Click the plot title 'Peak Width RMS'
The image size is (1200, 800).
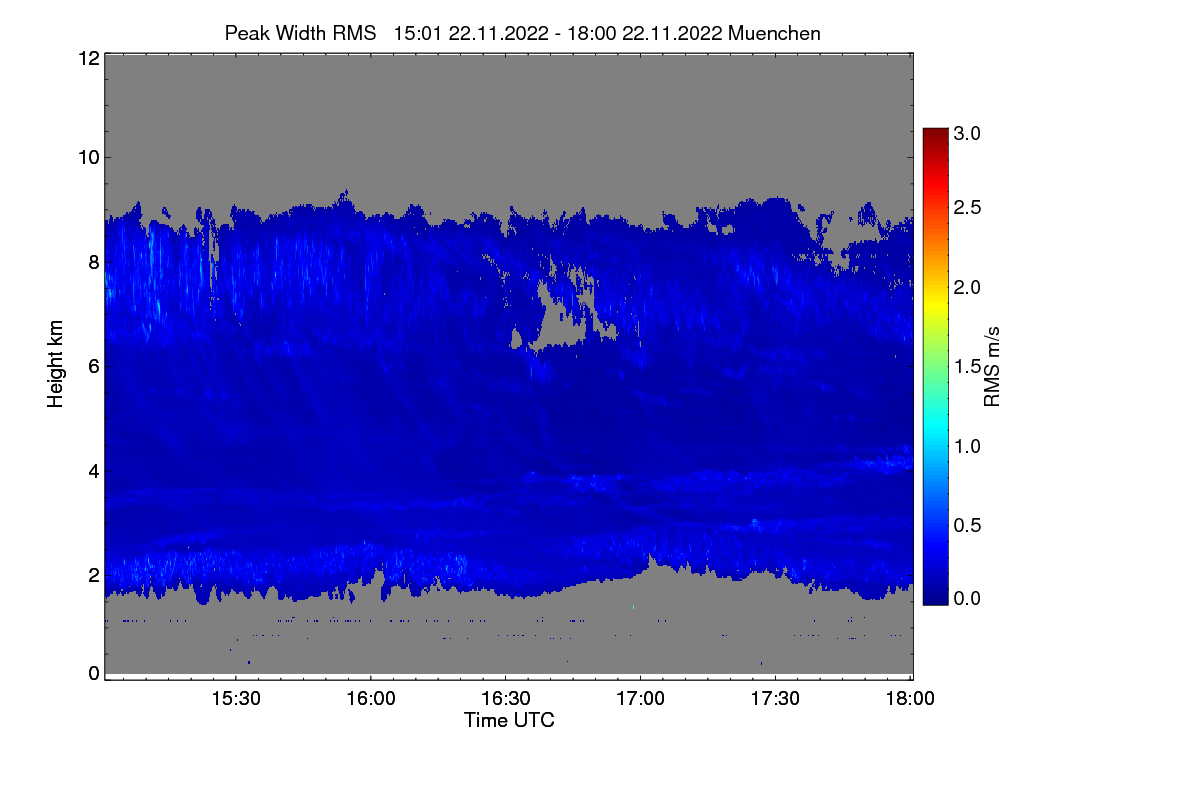click(x=300, y=33)
